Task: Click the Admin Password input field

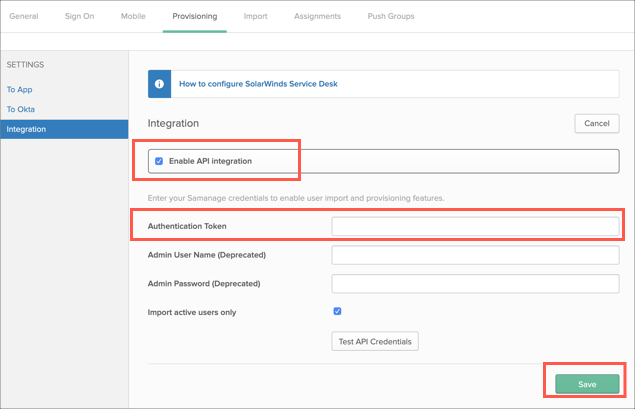Action: click(x=475, y=283)
